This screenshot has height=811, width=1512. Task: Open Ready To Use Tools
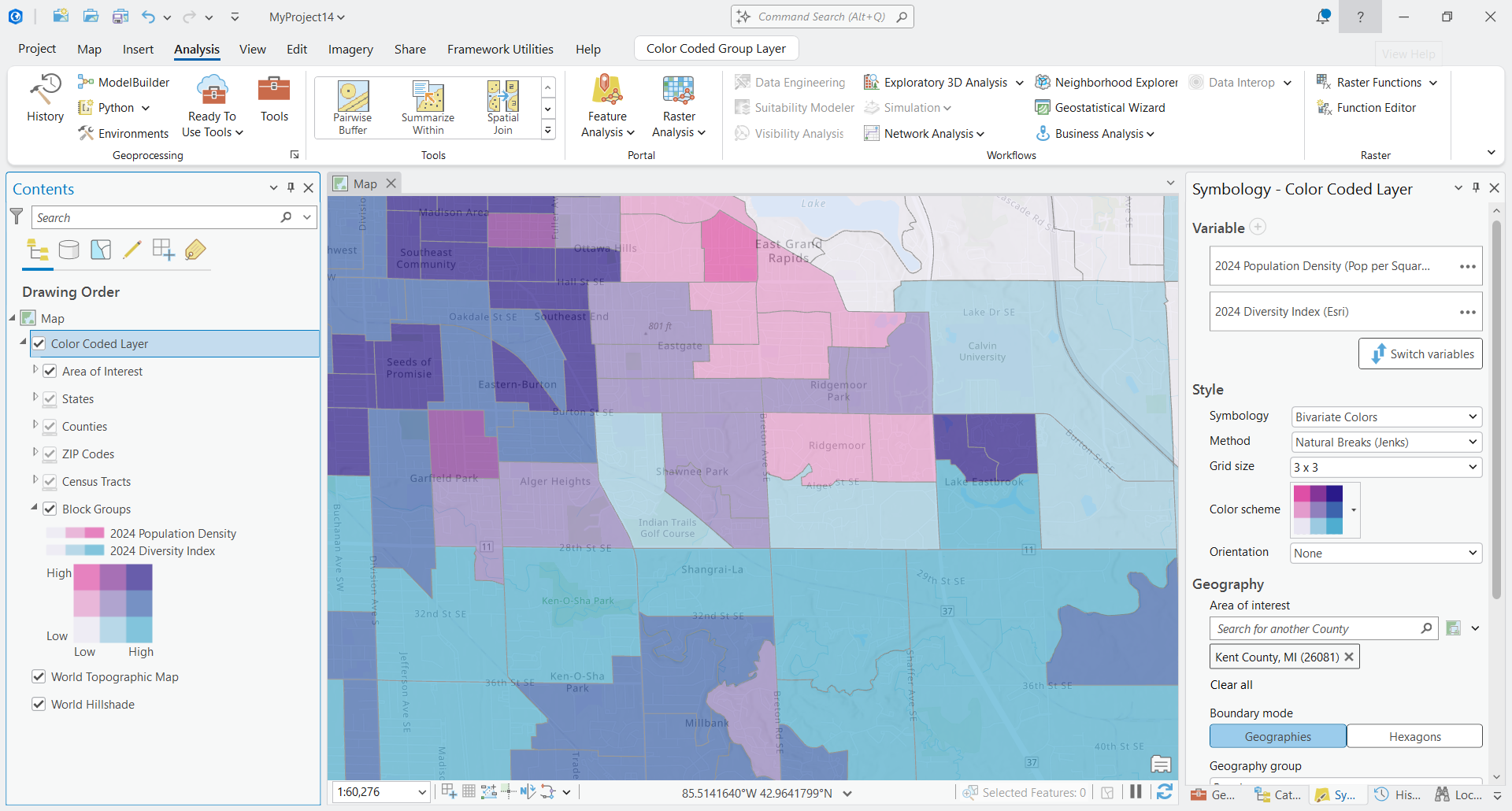tap(213, 106)
